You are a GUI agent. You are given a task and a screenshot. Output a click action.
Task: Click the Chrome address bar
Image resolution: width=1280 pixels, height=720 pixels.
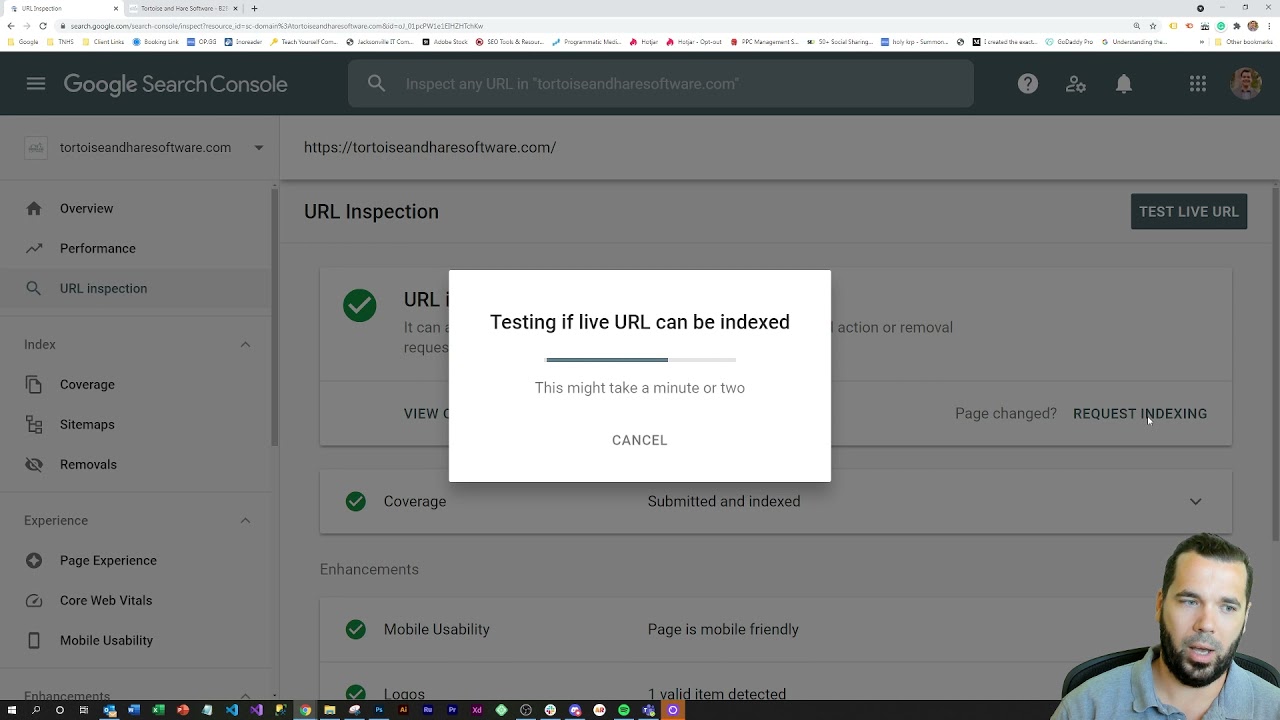tap(590, 26)
